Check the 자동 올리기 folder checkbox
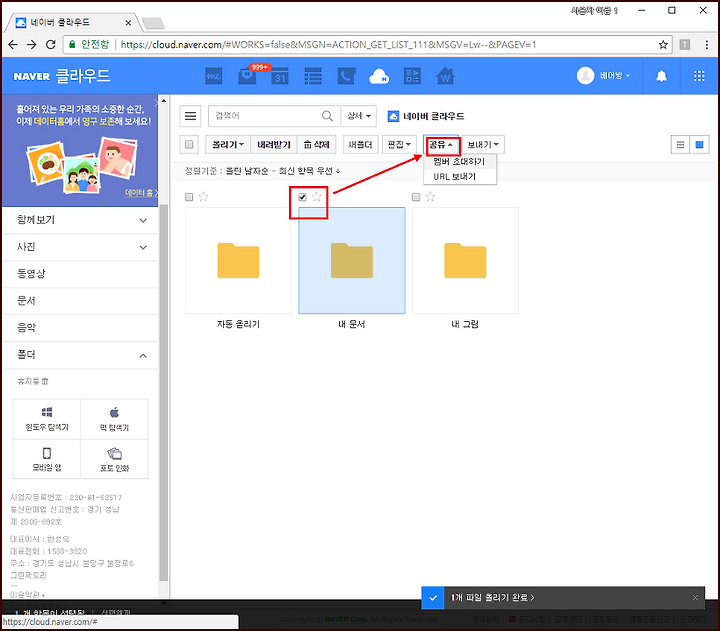 [189, 197]
